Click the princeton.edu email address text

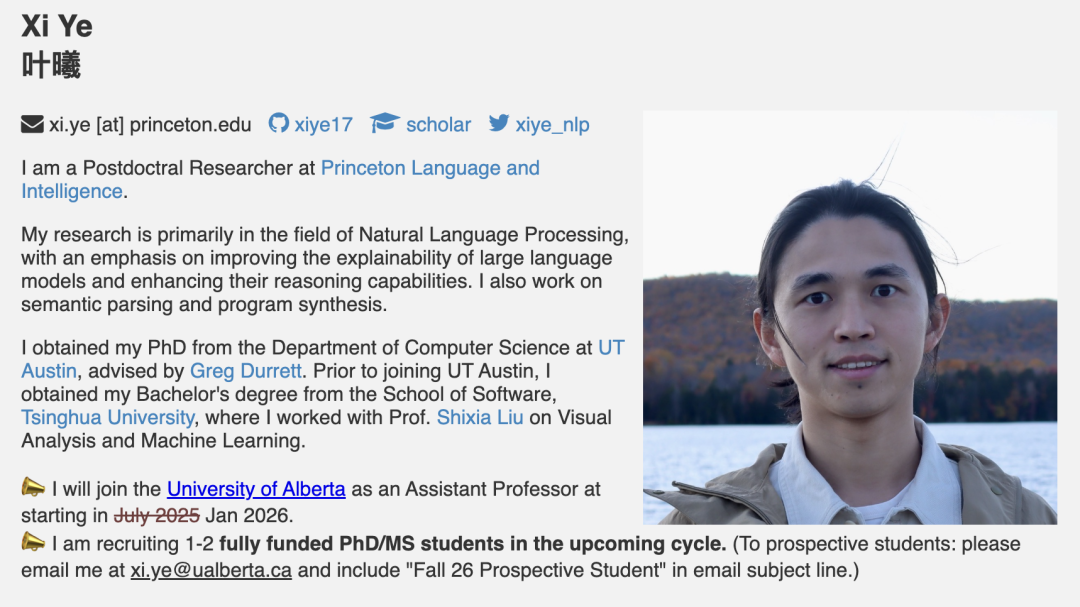point(150,125)
